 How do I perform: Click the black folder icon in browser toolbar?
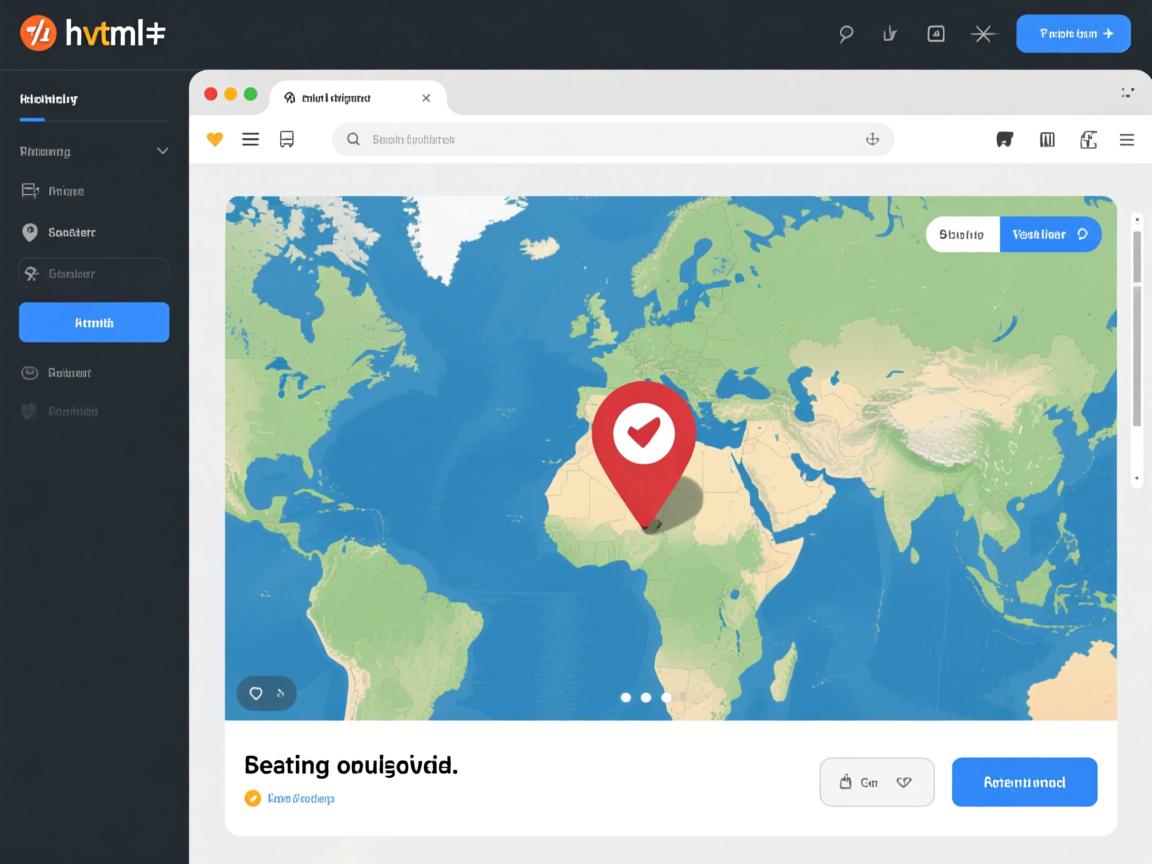pyautogui.click(x=1005, y=140)
